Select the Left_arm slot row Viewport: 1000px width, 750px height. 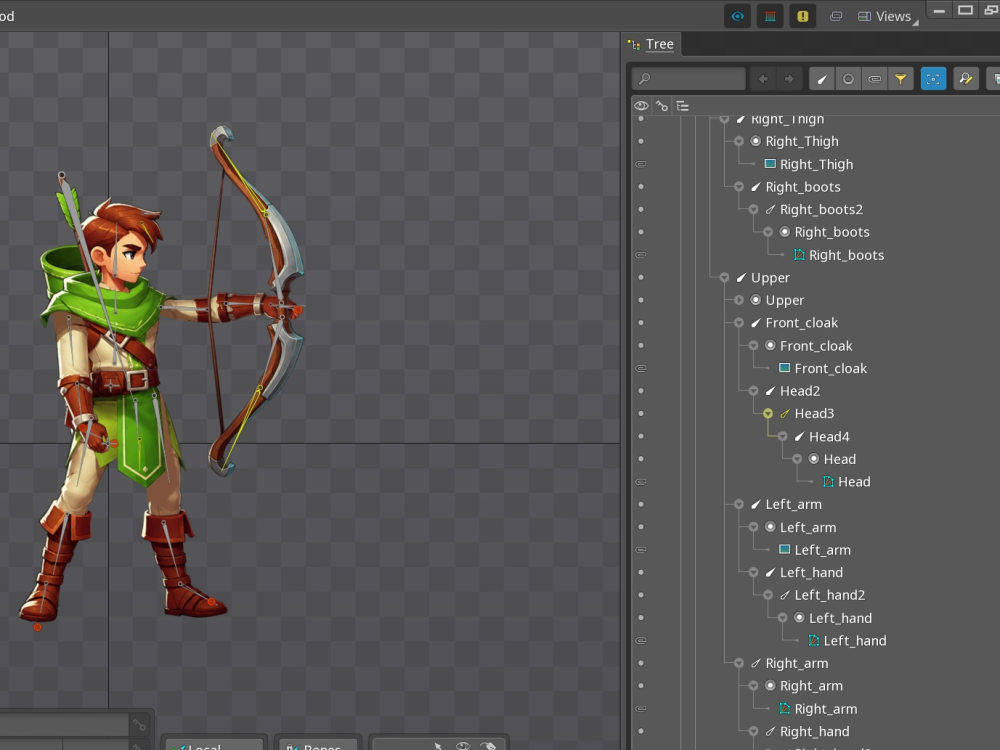[x=807, y=527]
